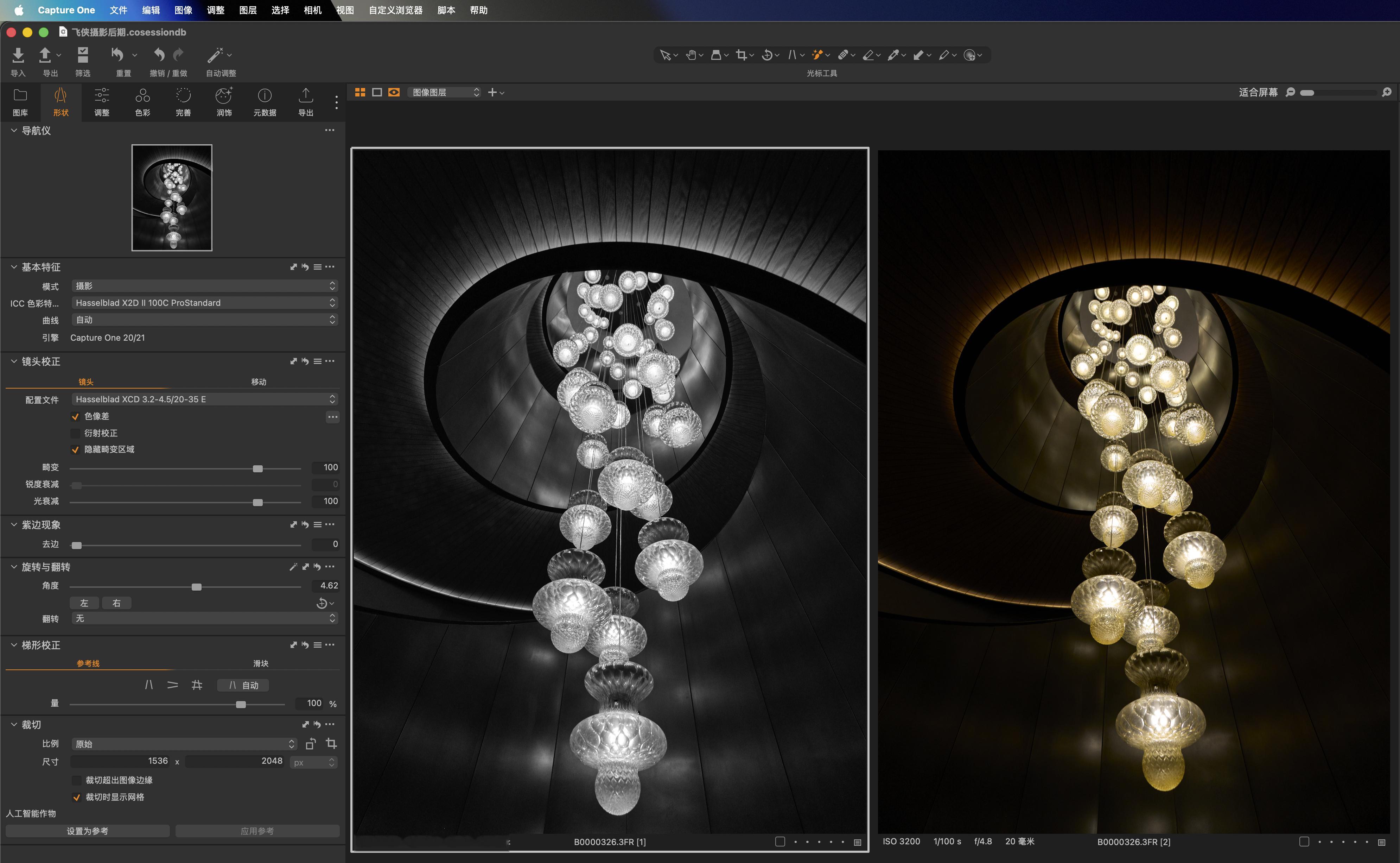Click the redo arrow in 撤销/重做
The image size is (1400, 863).
tap(178, 55)
